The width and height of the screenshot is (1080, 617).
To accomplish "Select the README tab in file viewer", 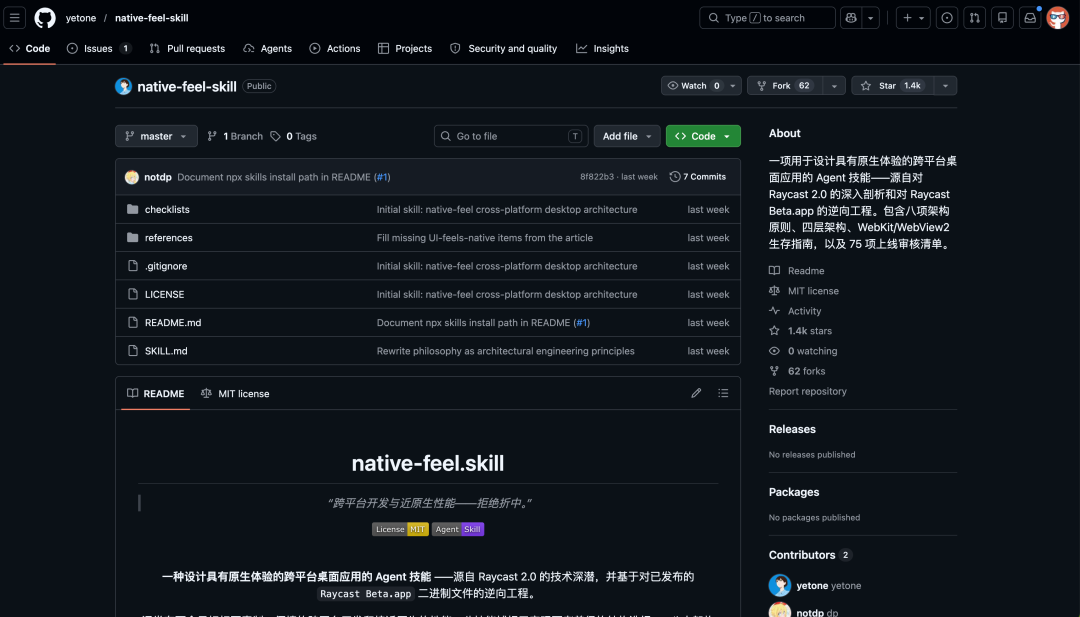I will point(156,393).
